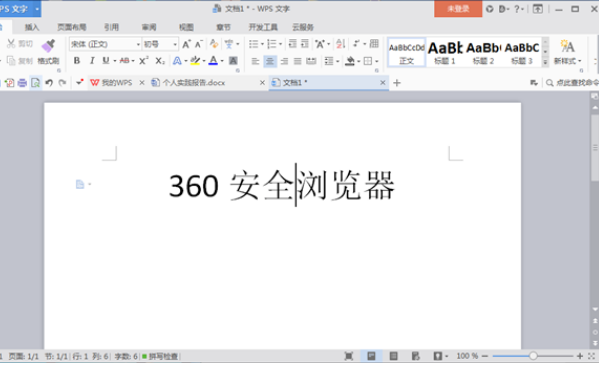
Task: Click the export to PDF icon
Action: (10, 83)
